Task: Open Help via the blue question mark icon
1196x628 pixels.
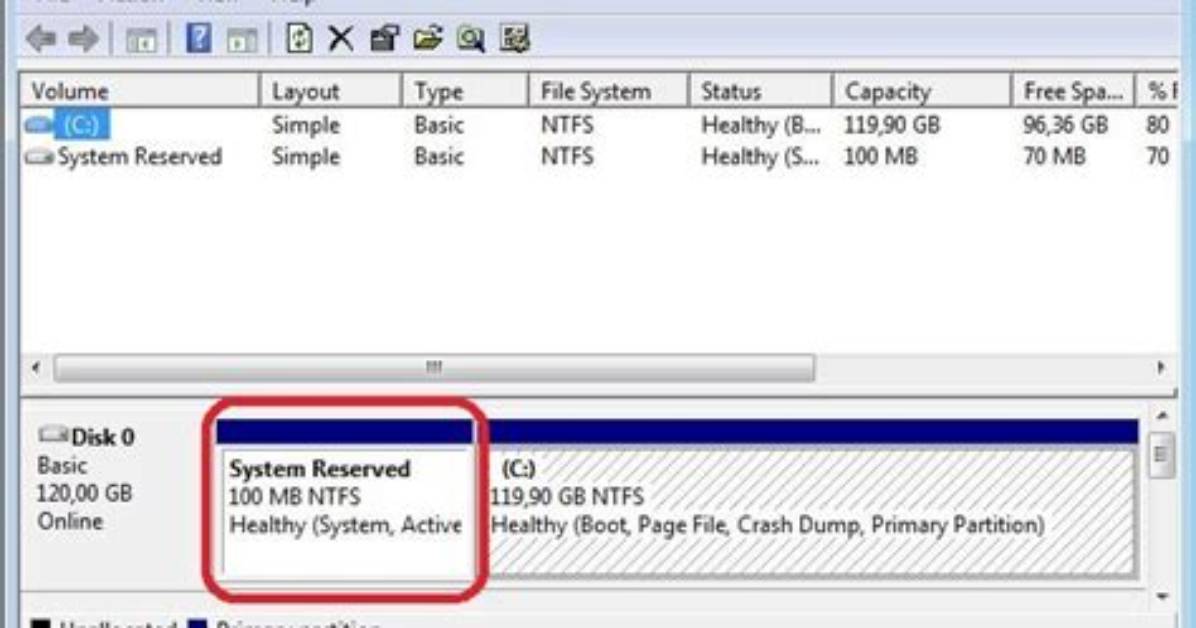Action: tap(198, 37)
